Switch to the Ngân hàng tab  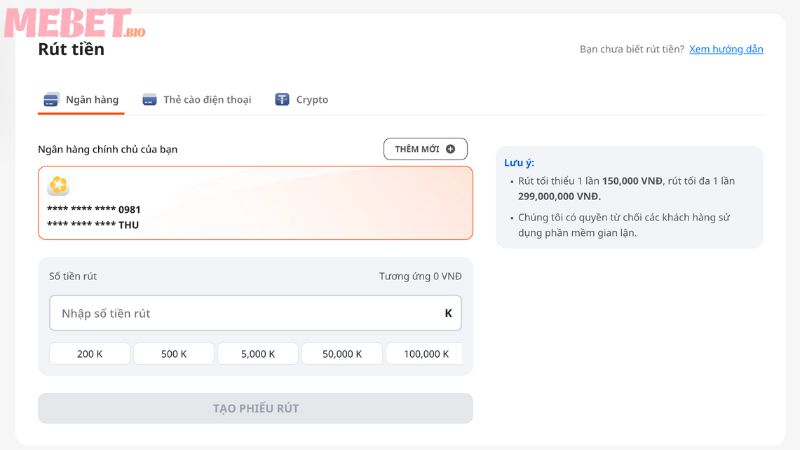click(x=82, y=100)
